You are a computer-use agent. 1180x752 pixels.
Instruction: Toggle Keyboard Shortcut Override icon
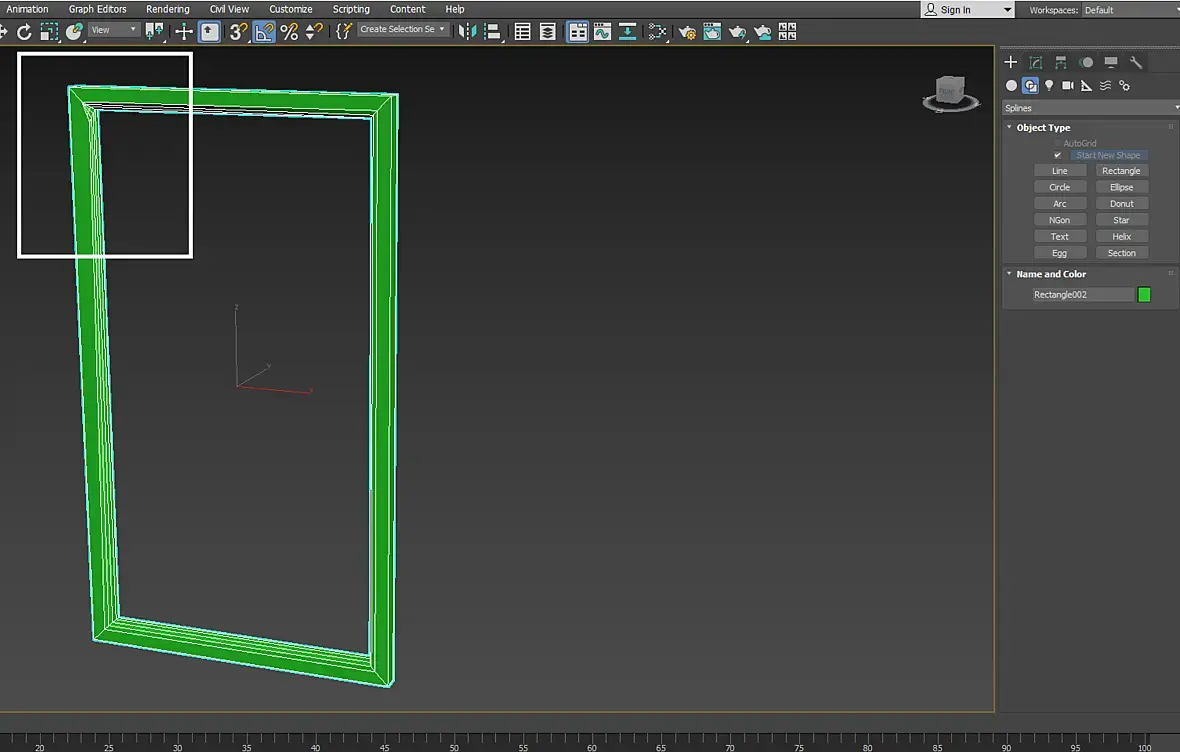(209, 32)
